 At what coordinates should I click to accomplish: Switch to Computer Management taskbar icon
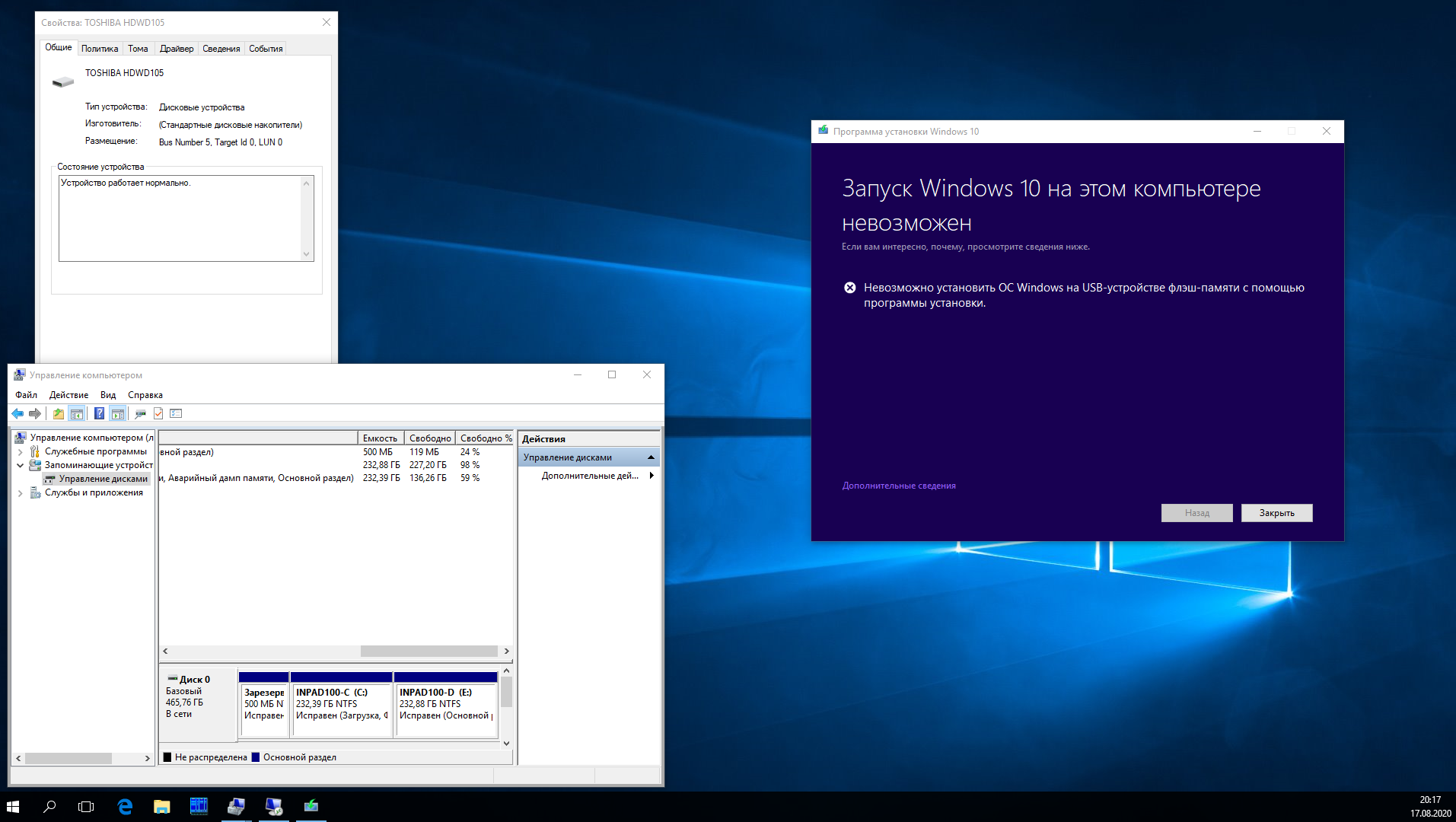pyautogui.click(x=236, y=807)
